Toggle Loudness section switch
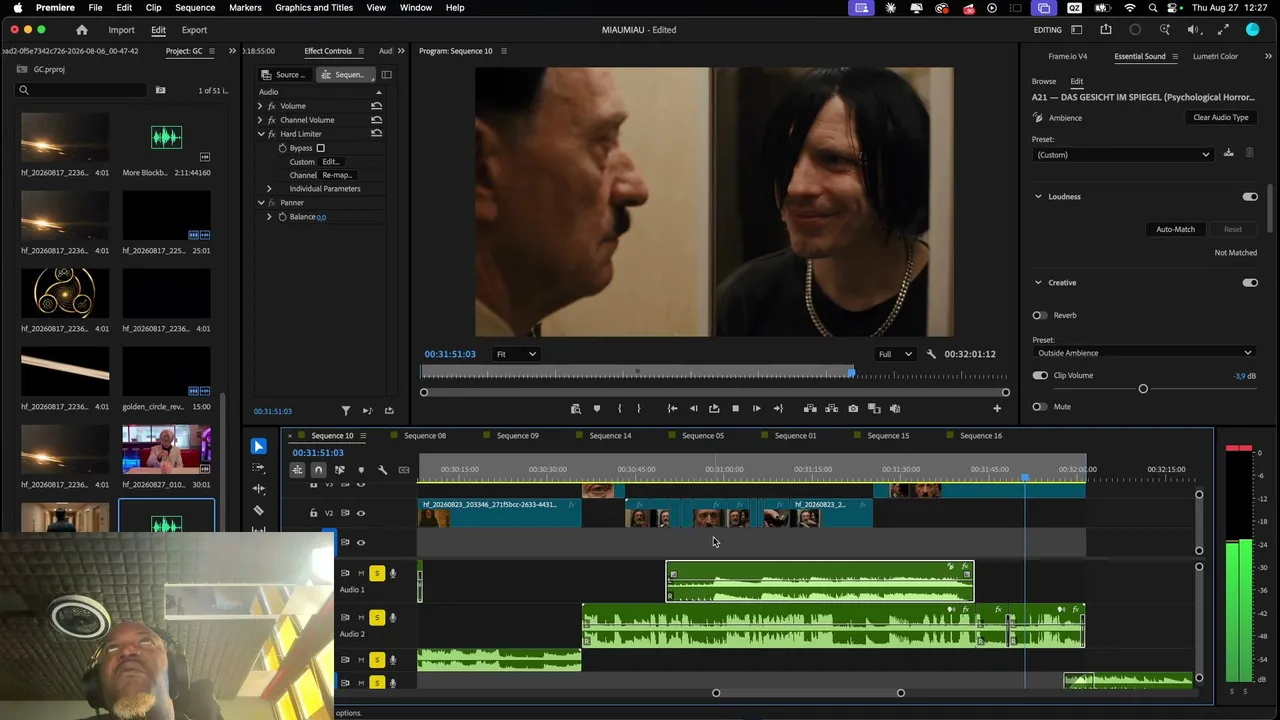This screenshot has width=1280, height=720. coord(1250,197)
